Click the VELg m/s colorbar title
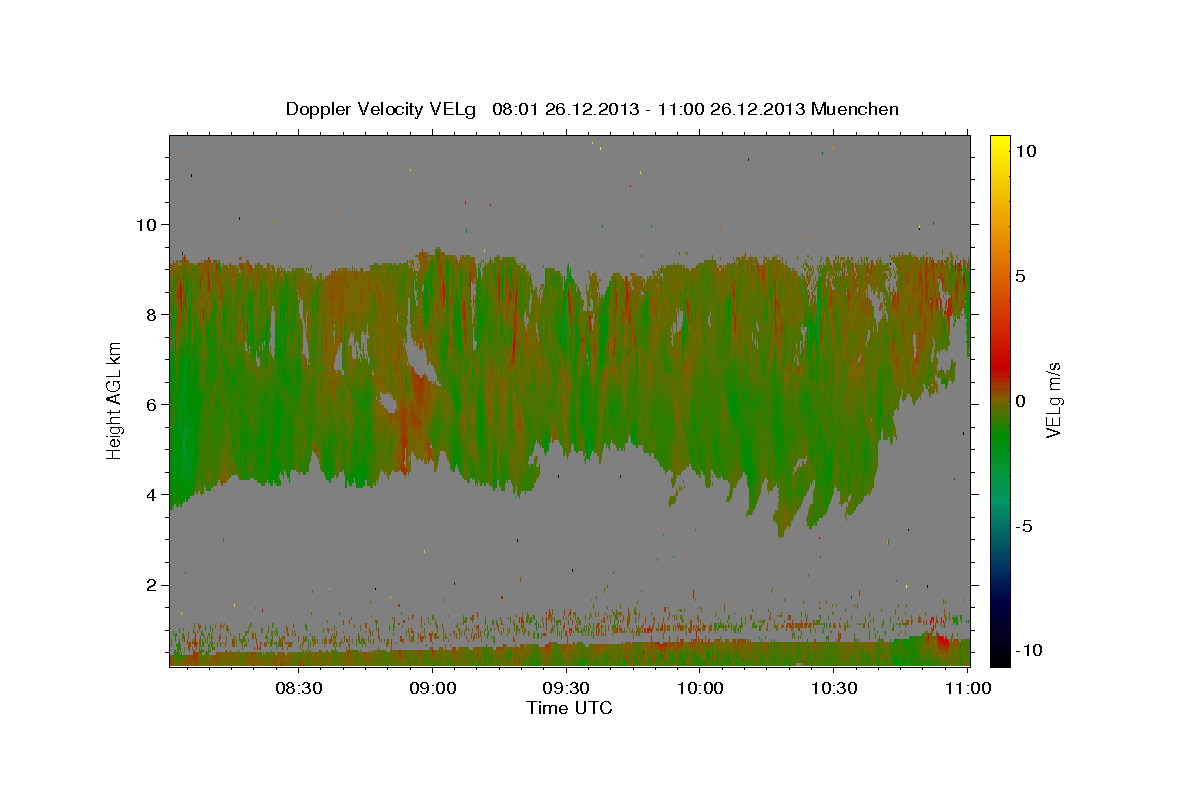 pyautogui.click(x=1054, y=400)
